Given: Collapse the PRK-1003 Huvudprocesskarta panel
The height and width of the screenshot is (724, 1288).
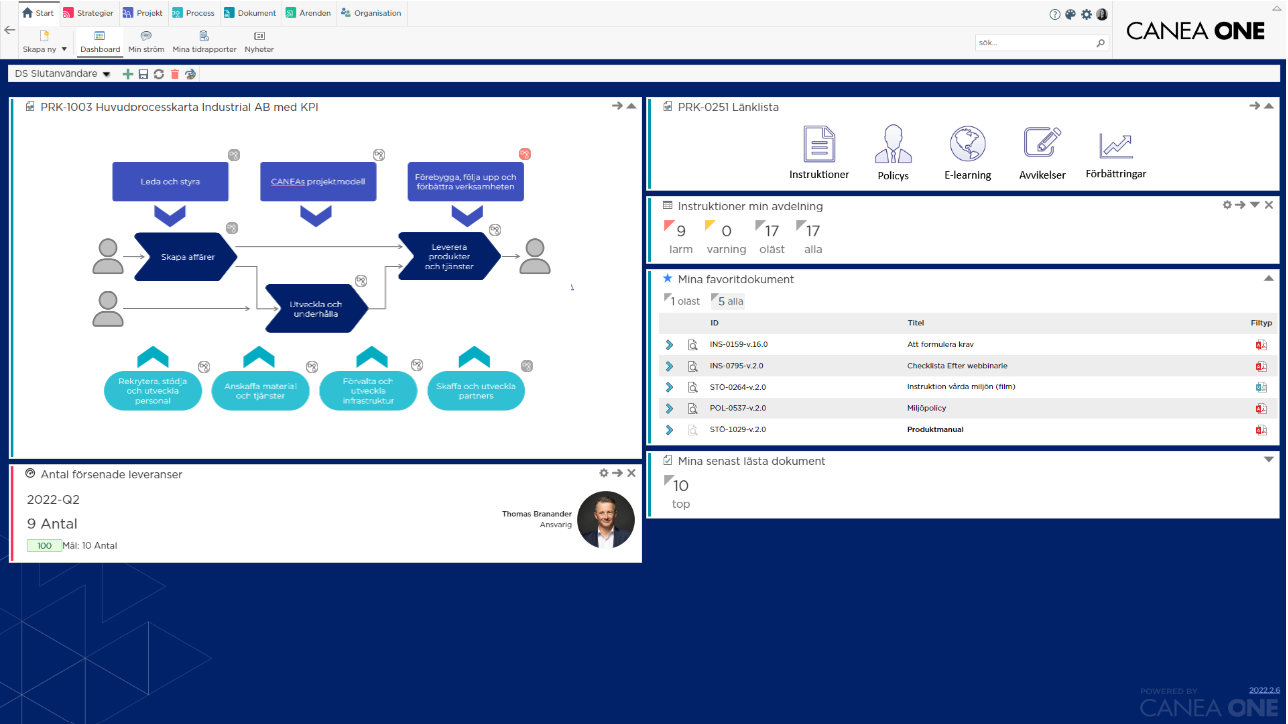Looking at the screenshot, I should point(631,106).
